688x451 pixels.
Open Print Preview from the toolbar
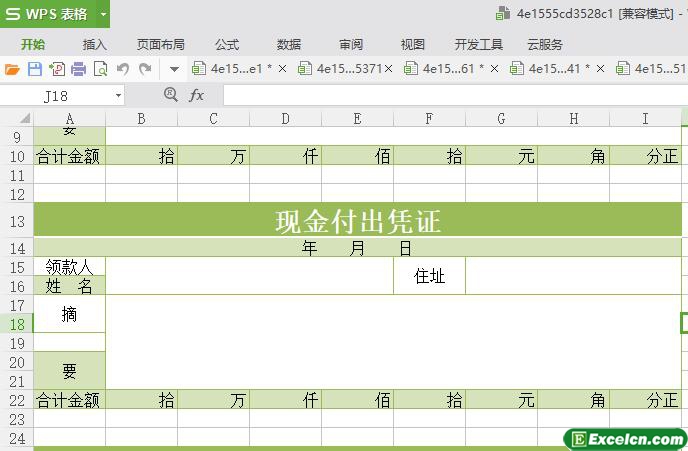(x=100, y=69)
